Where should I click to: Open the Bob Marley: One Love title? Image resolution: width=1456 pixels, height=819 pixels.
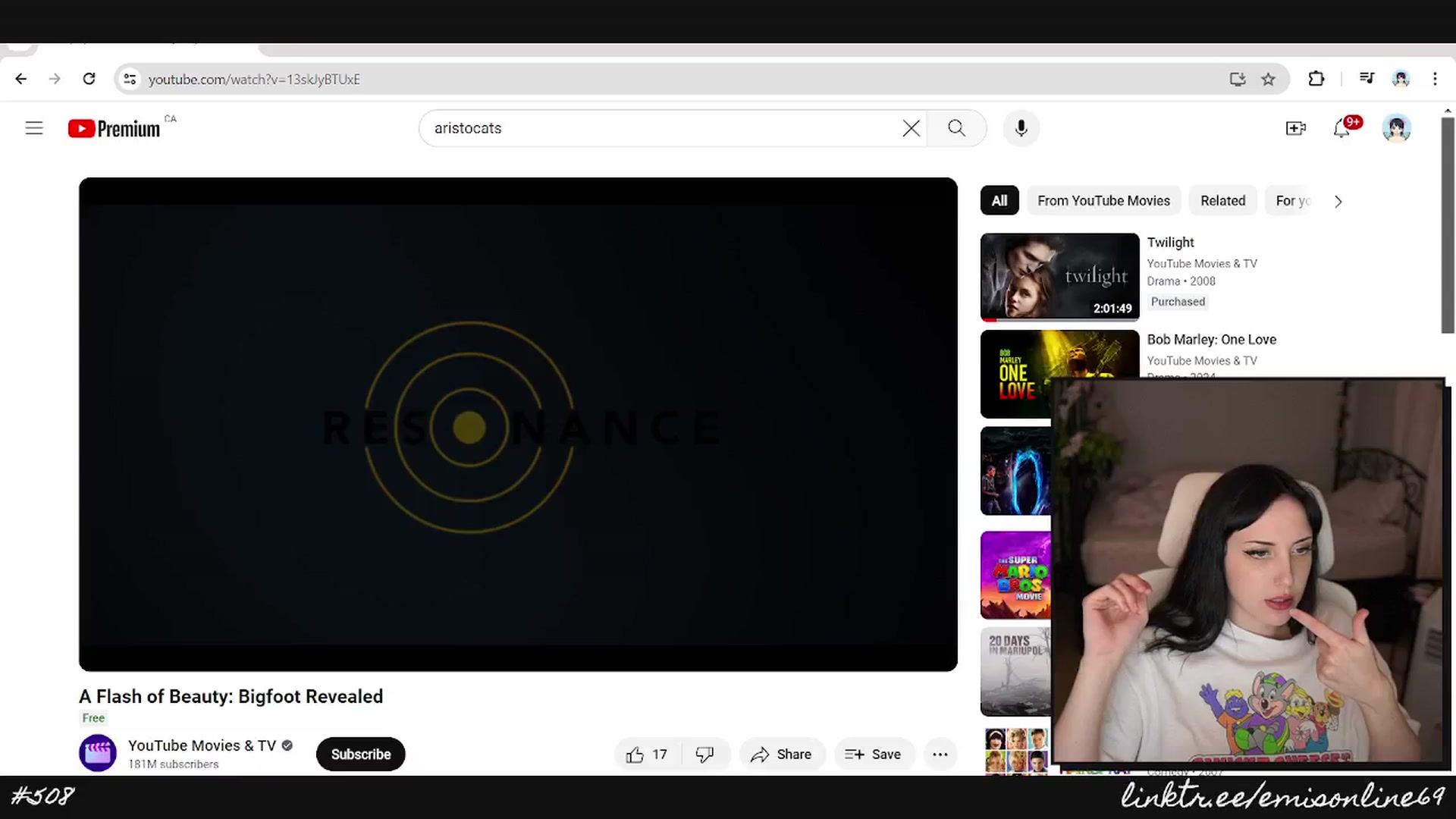pos(1211,340)
